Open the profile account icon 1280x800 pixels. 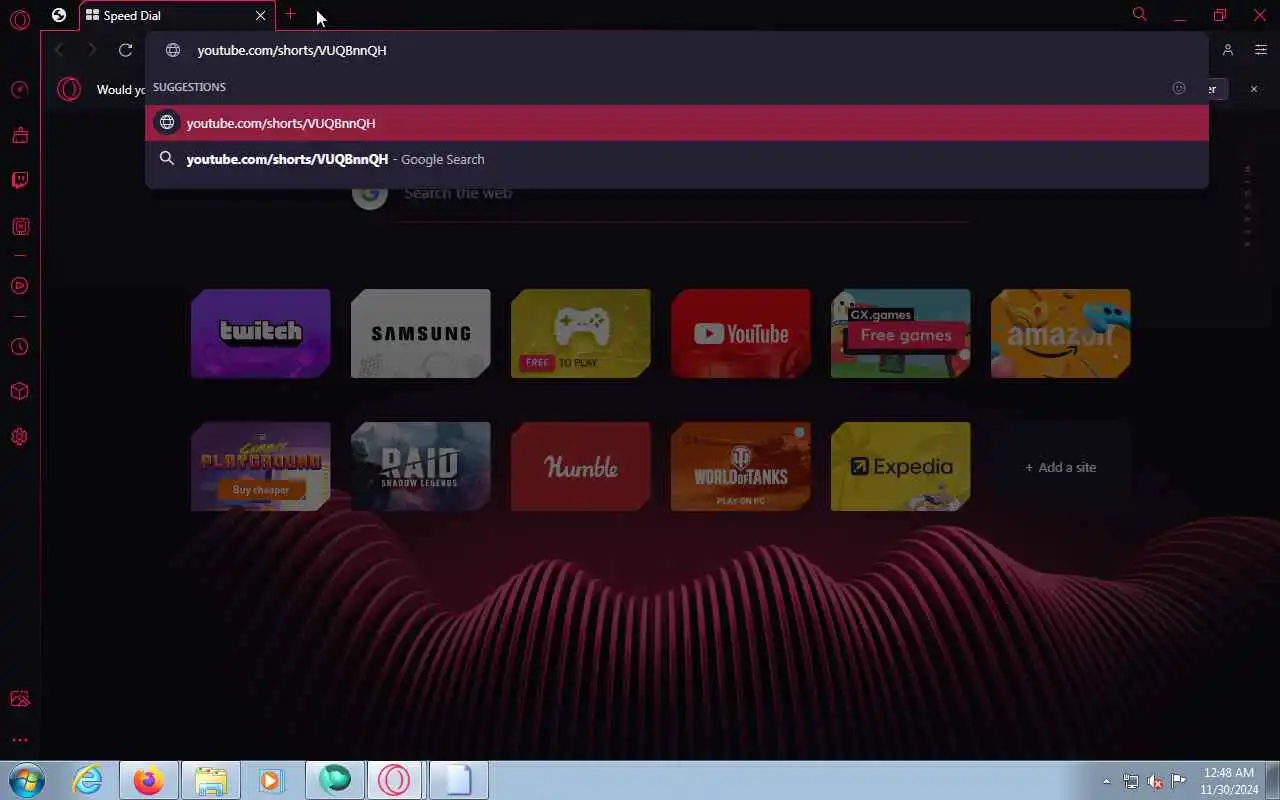coord(1228,50)
